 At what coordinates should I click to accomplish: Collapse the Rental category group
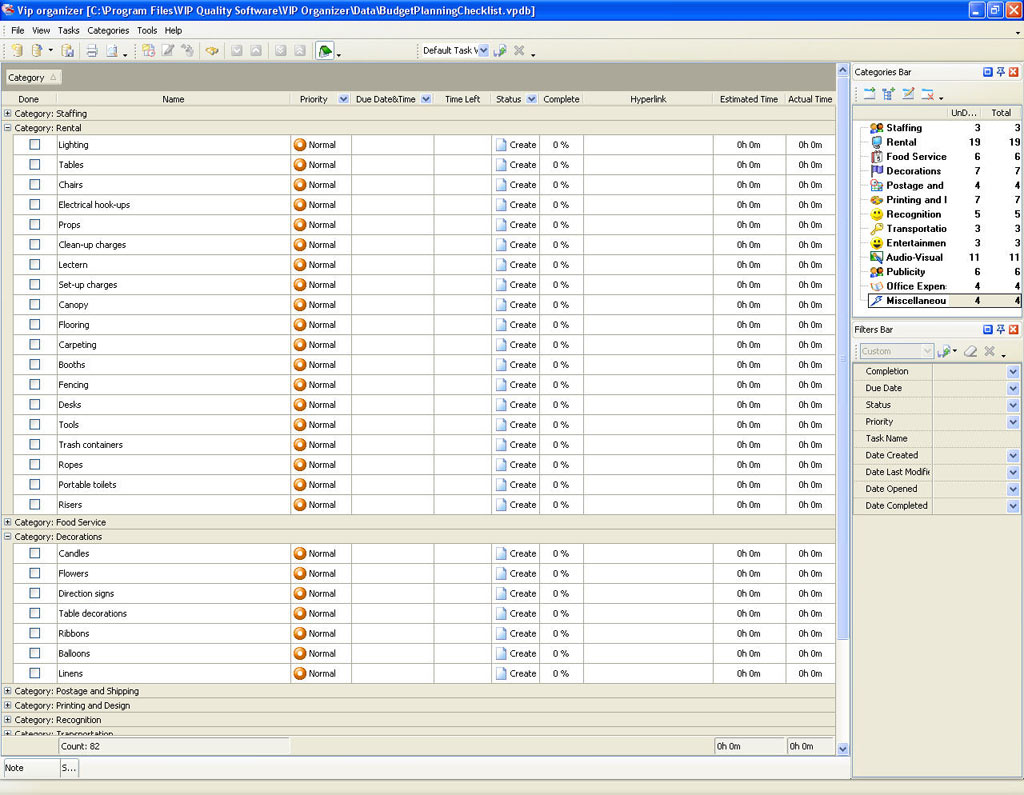point(8,128)
